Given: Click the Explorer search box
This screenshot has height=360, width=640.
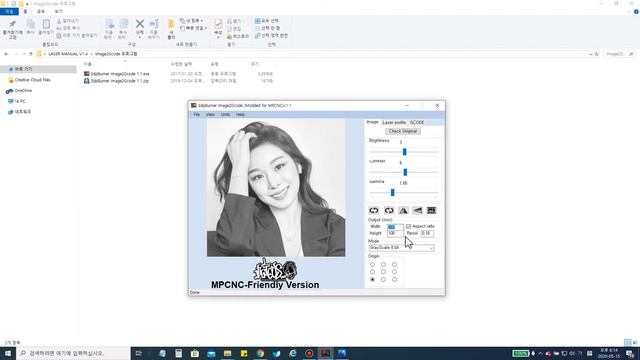Looking at the screenshot, I should [620, 54].
